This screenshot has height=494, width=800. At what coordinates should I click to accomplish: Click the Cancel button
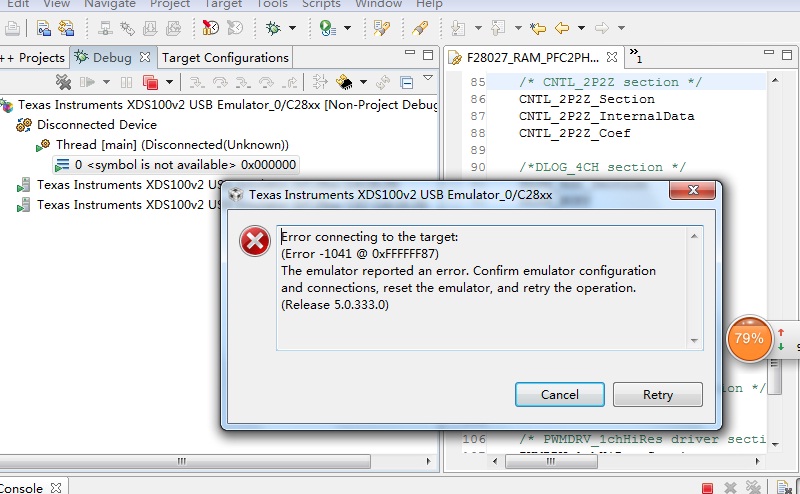(x=560, y=394)
